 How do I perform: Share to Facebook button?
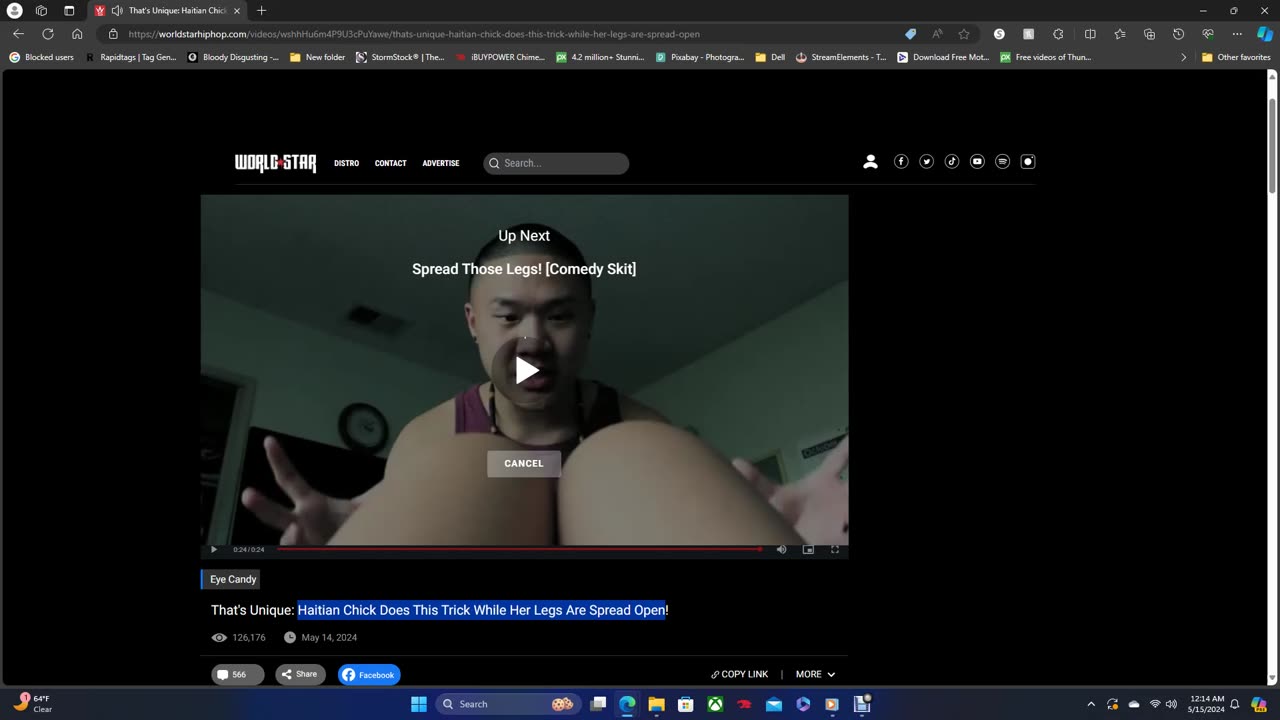pyautogui.click(x=369, y=675)
